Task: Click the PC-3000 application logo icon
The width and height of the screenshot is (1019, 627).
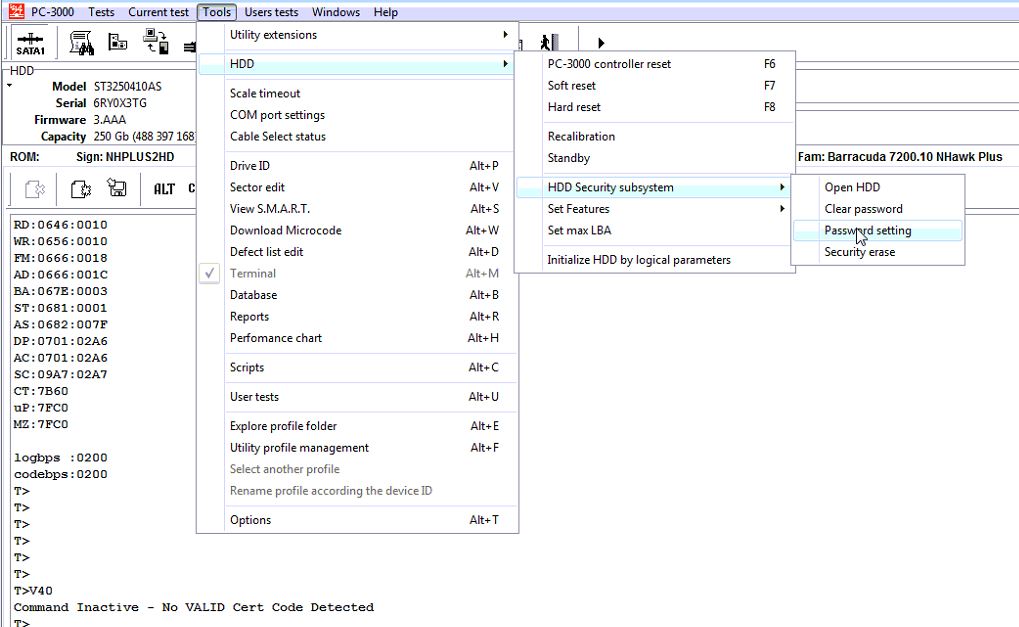Action: click(16, 11)
